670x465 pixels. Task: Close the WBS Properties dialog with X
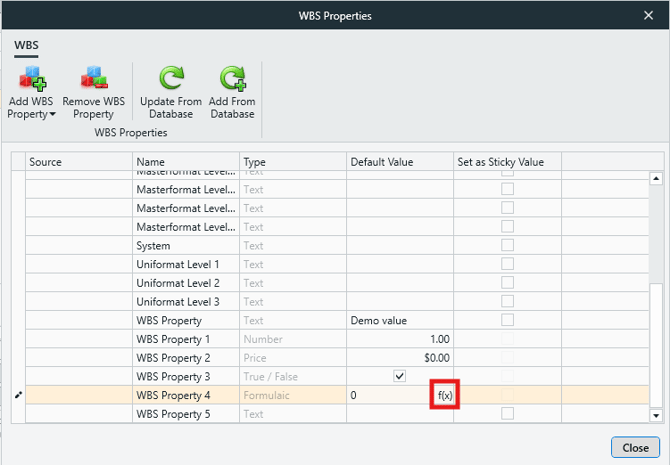[x=647, y=15]
